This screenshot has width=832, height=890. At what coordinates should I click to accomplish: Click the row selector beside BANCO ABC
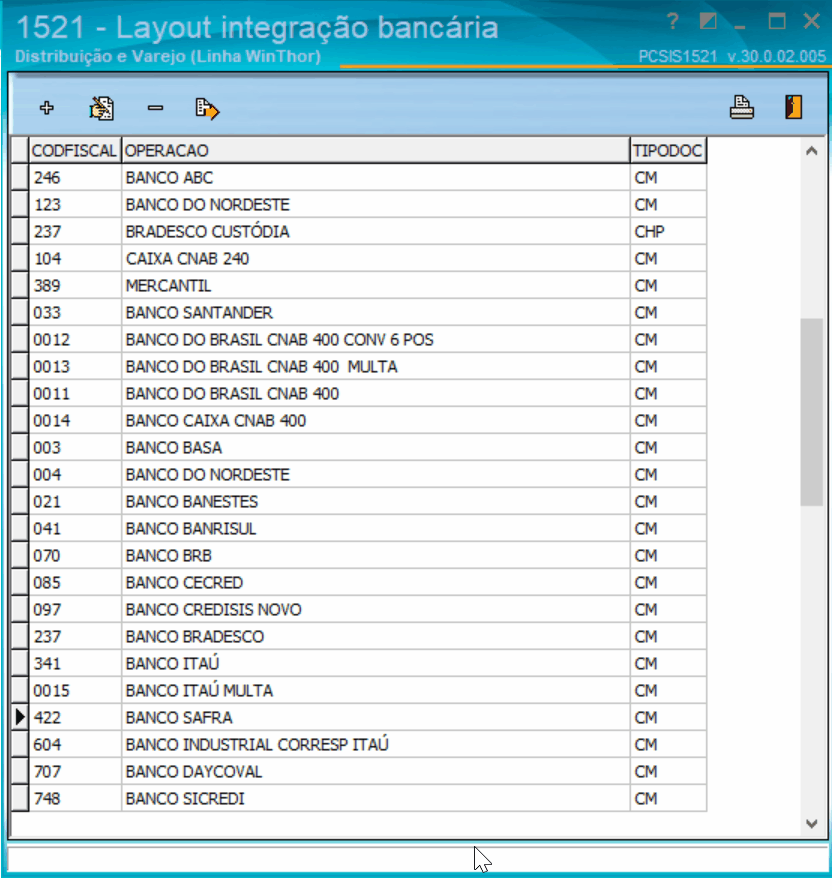coord(20,178)
